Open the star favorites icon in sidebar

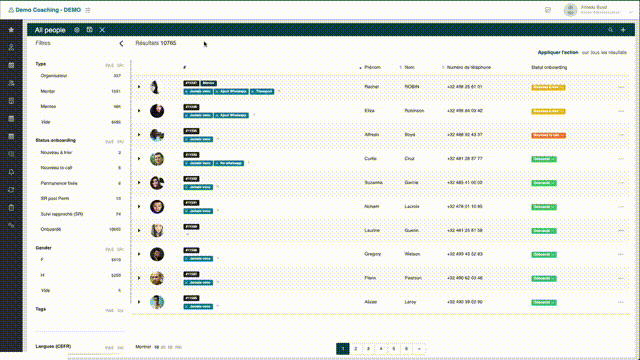(11, 30)
